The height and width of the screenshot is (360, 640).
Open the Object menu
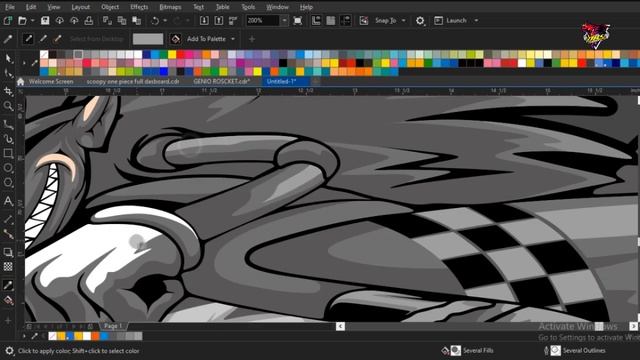coord(110,7)
